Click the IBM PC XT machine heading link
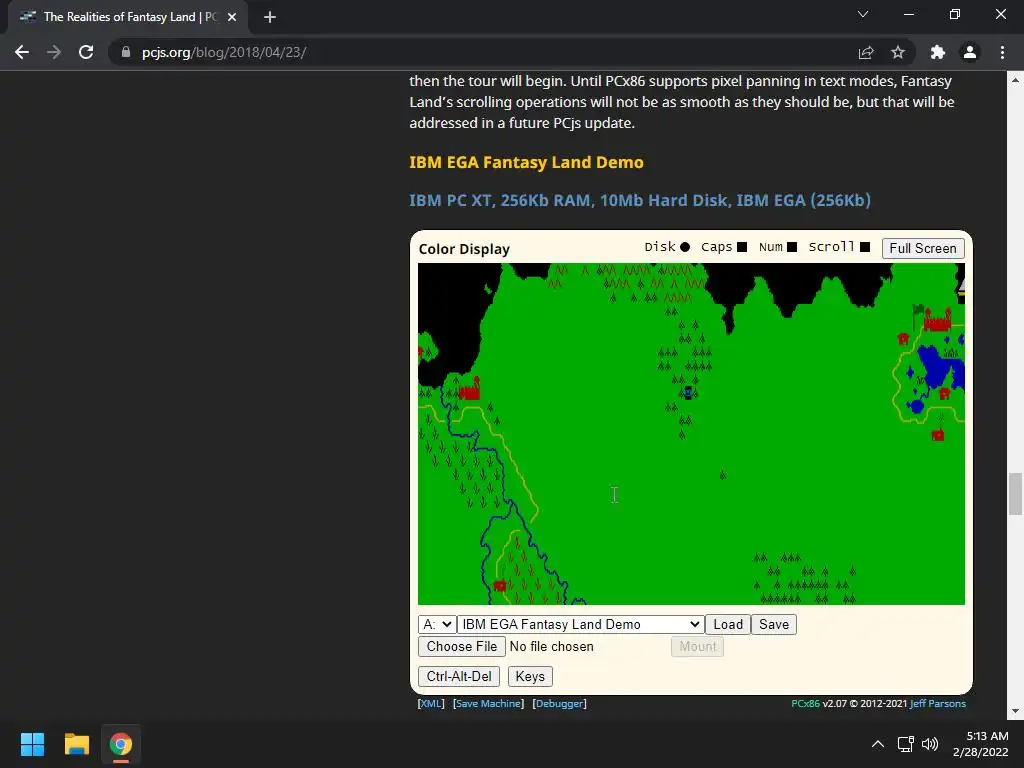The image size is (1024, 768). point(640,200)
